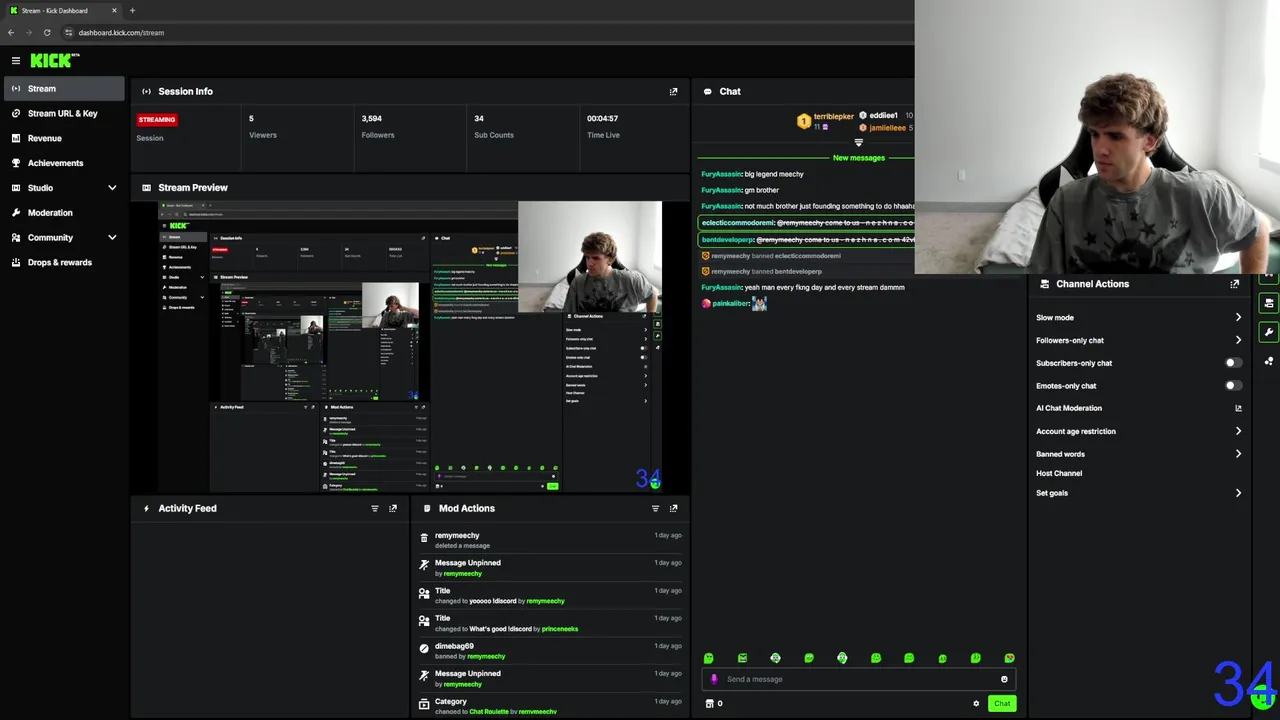Toggle Emotes-only chat switch
This screenshot has height=720, width=1280.
[x=1234, y=386]
